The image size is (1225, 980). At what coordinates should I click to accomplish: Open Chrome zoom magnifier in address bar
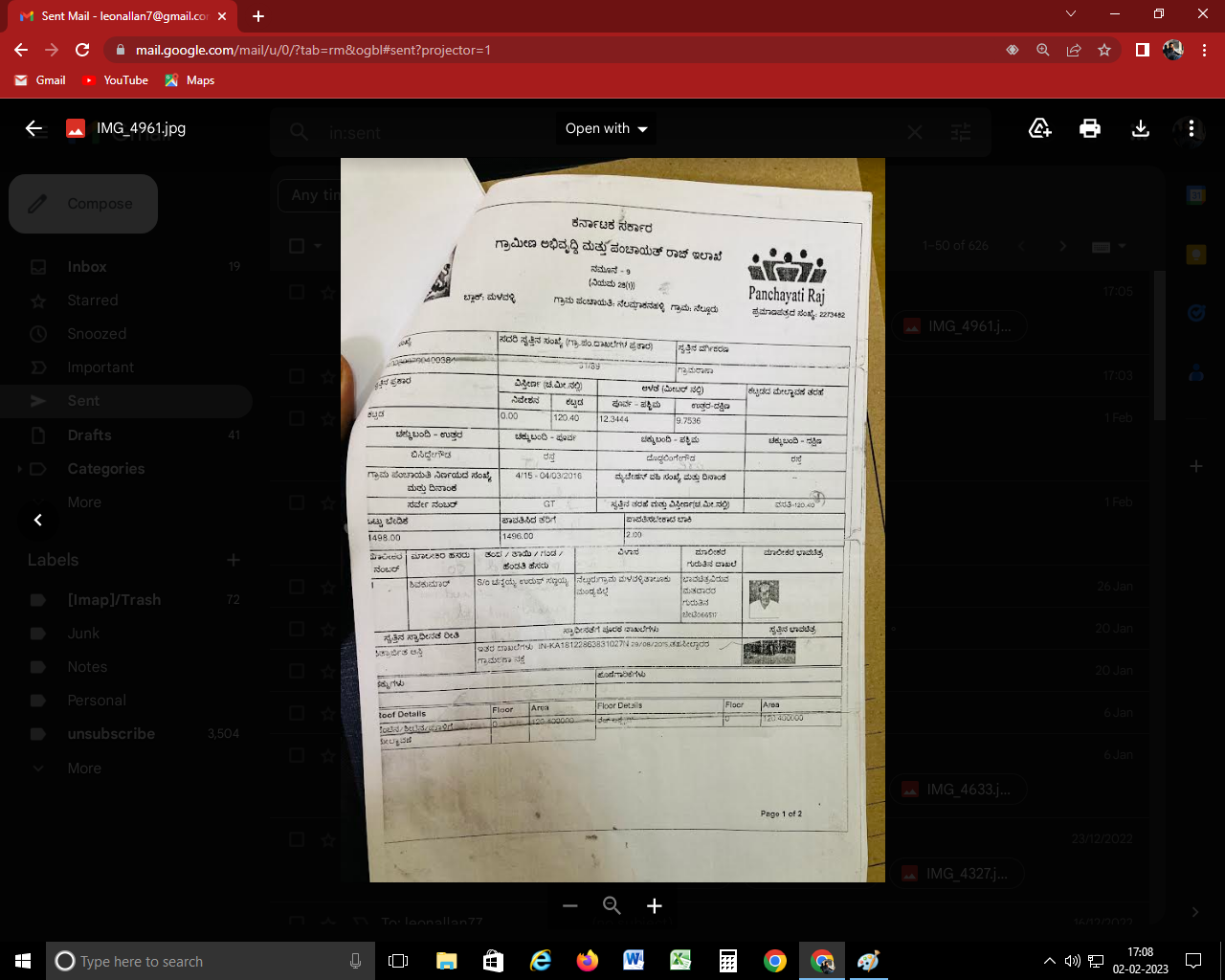1043,50
